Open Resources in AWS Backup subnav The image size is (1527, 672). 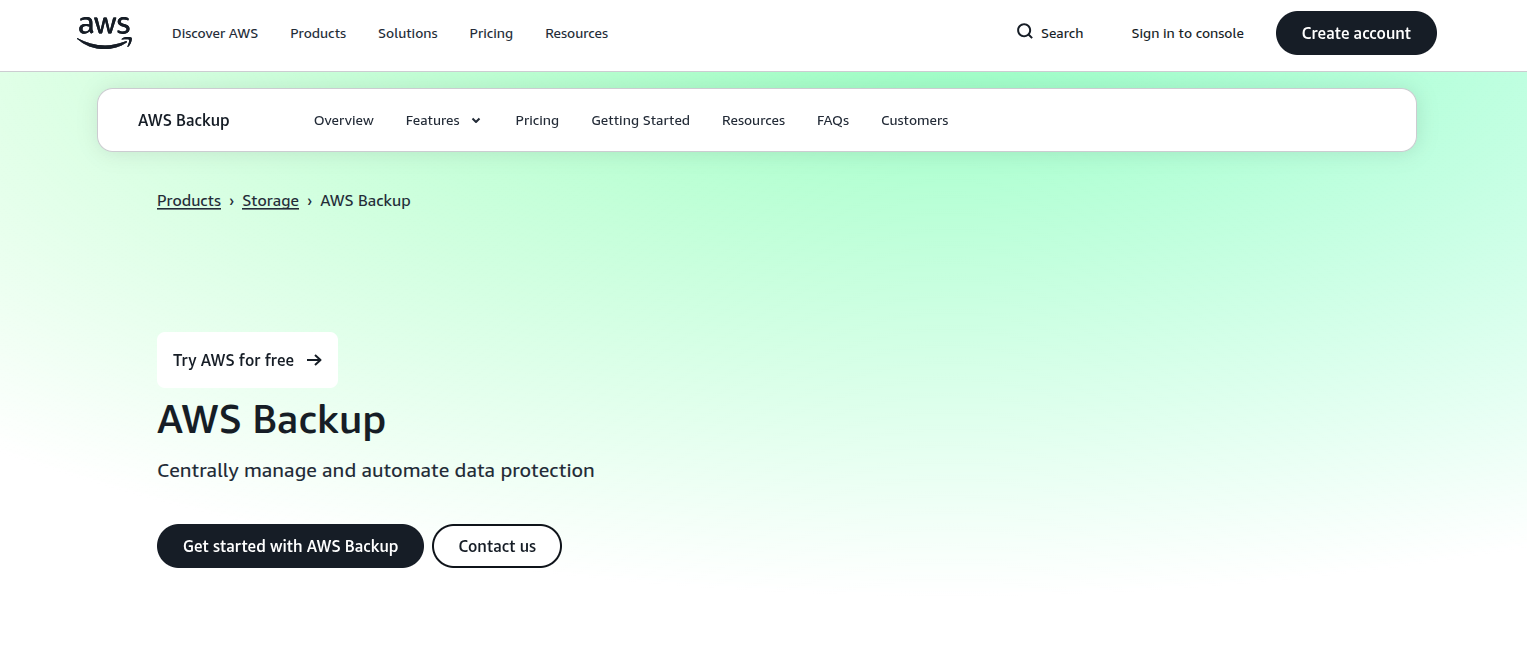click(x=753, y=120)
